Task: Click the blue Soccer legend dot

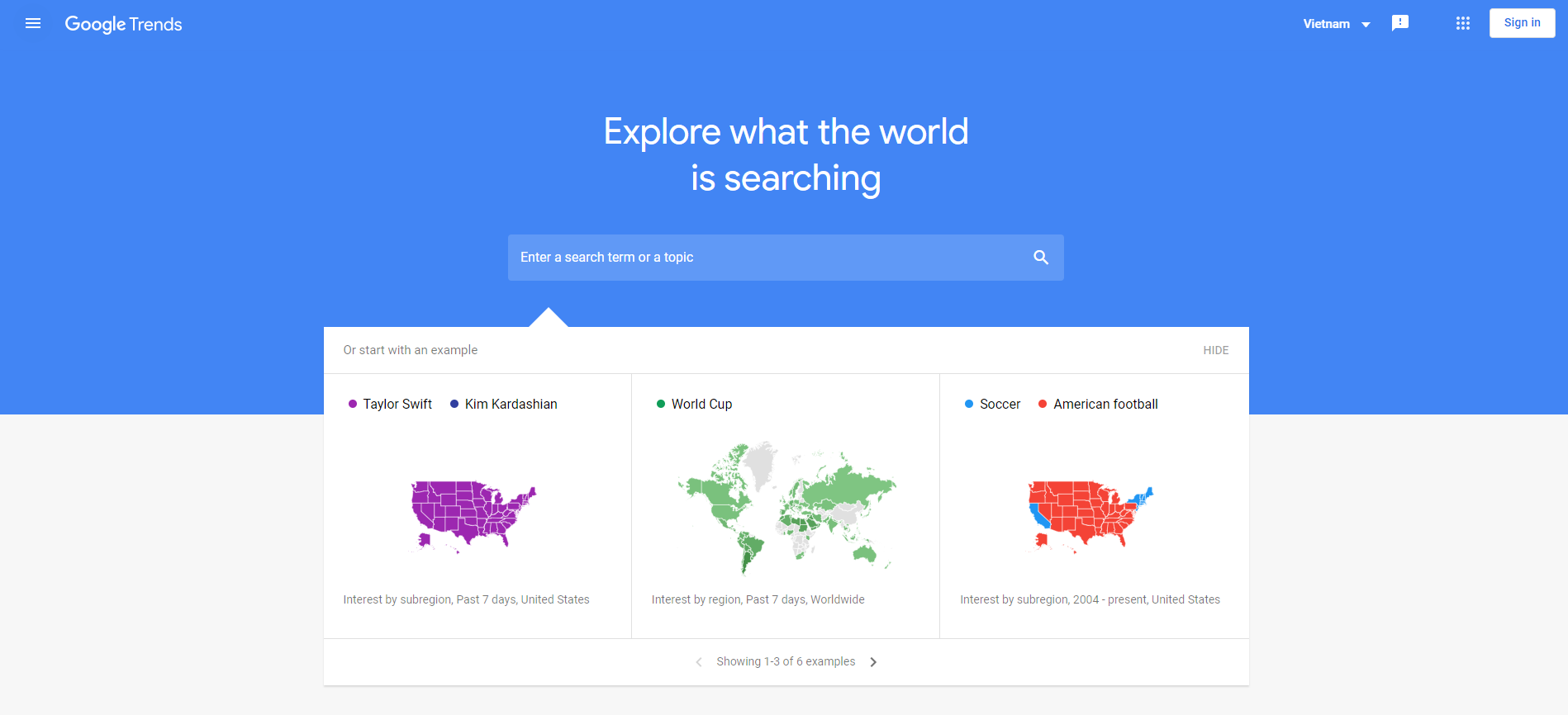Action: click(967, 404)
